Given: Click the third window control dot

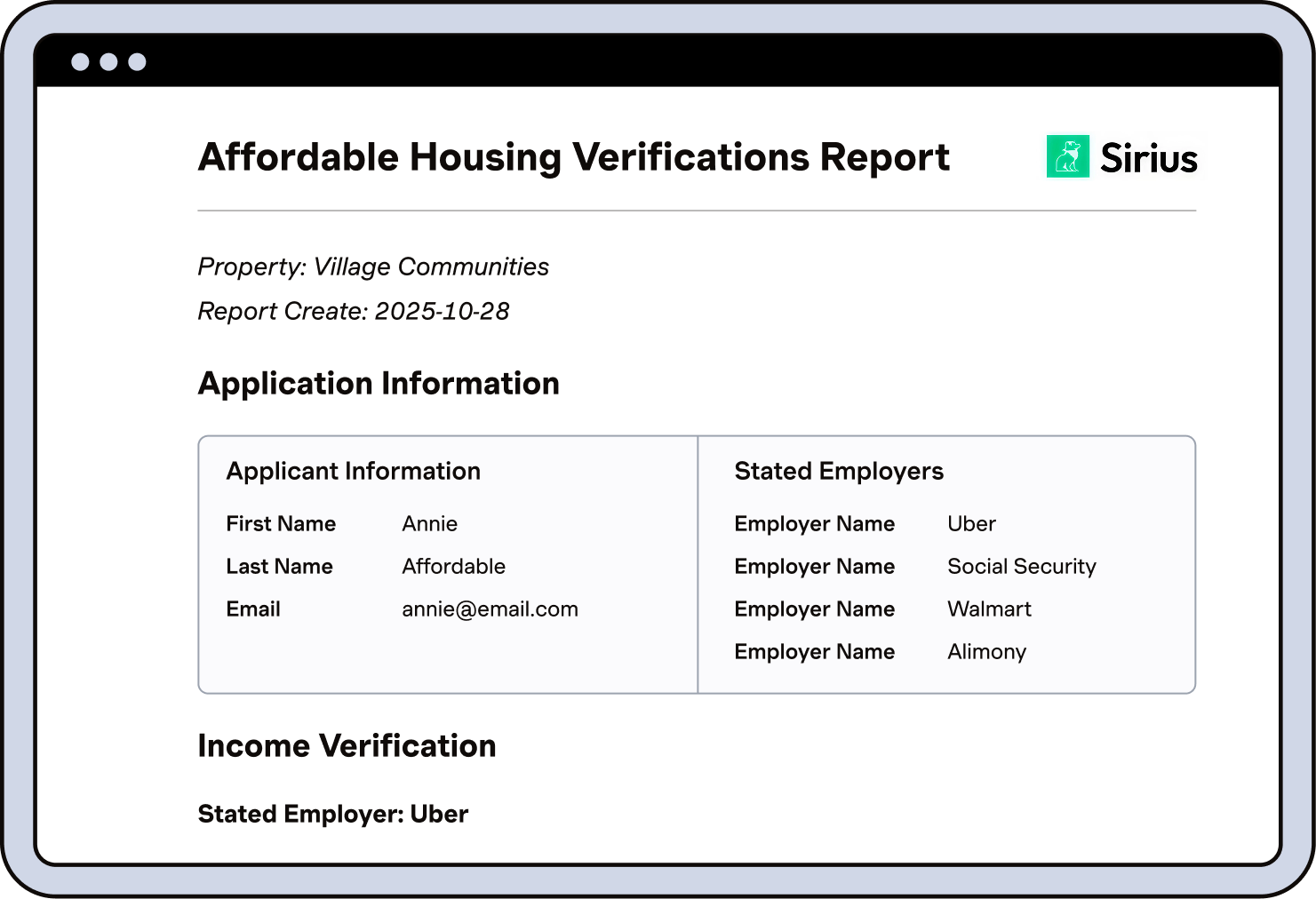Looking at the screenshot, I should pyautogui.click(x=137, y=61).
